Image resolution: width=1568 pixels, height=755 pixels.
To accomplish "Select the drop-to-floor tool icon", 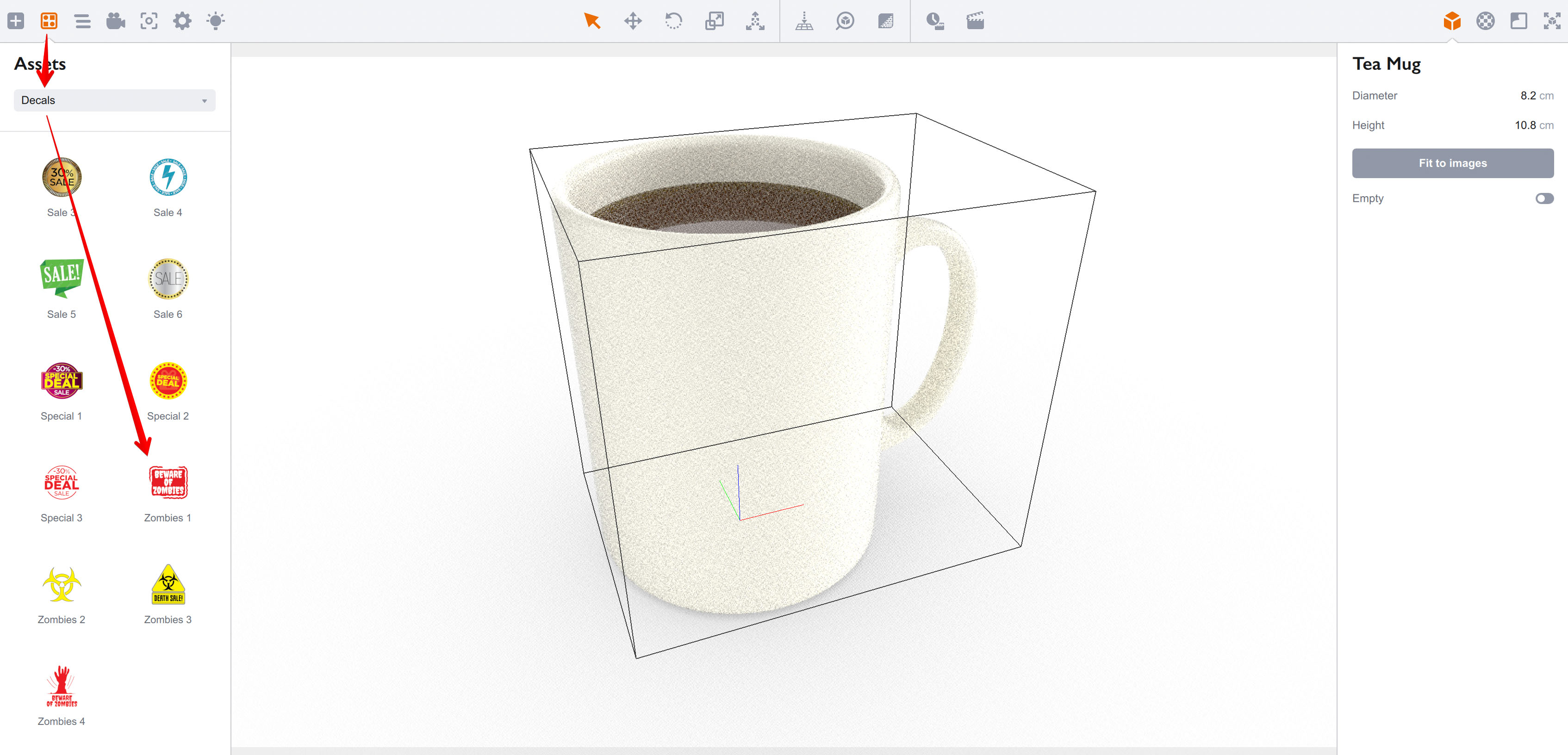I will (x=805, y=21).
